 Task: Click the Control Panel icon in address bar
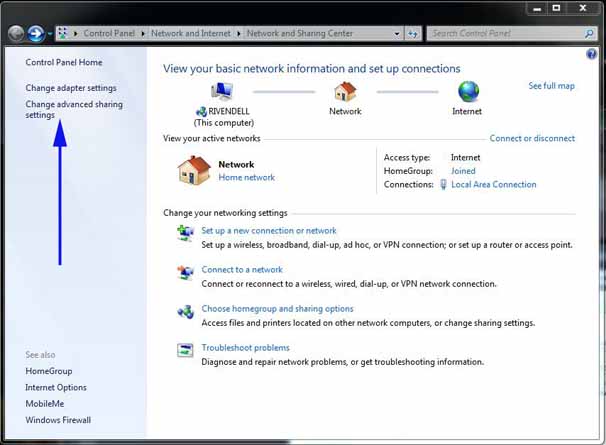tap(63, 33)
